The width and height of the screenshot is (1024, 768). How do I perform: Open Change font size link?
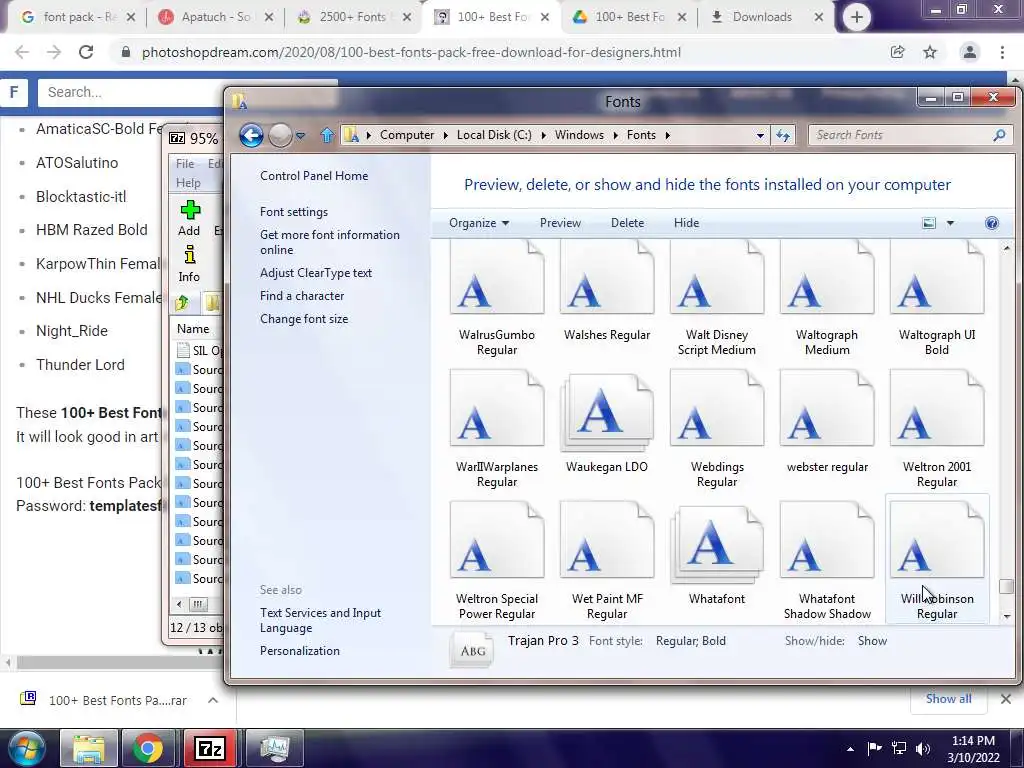coord(304,319)
